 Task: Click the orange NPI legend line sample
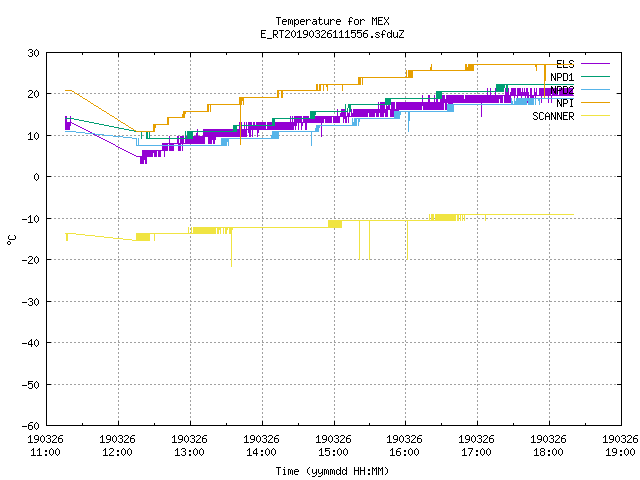tap(595, 102)
